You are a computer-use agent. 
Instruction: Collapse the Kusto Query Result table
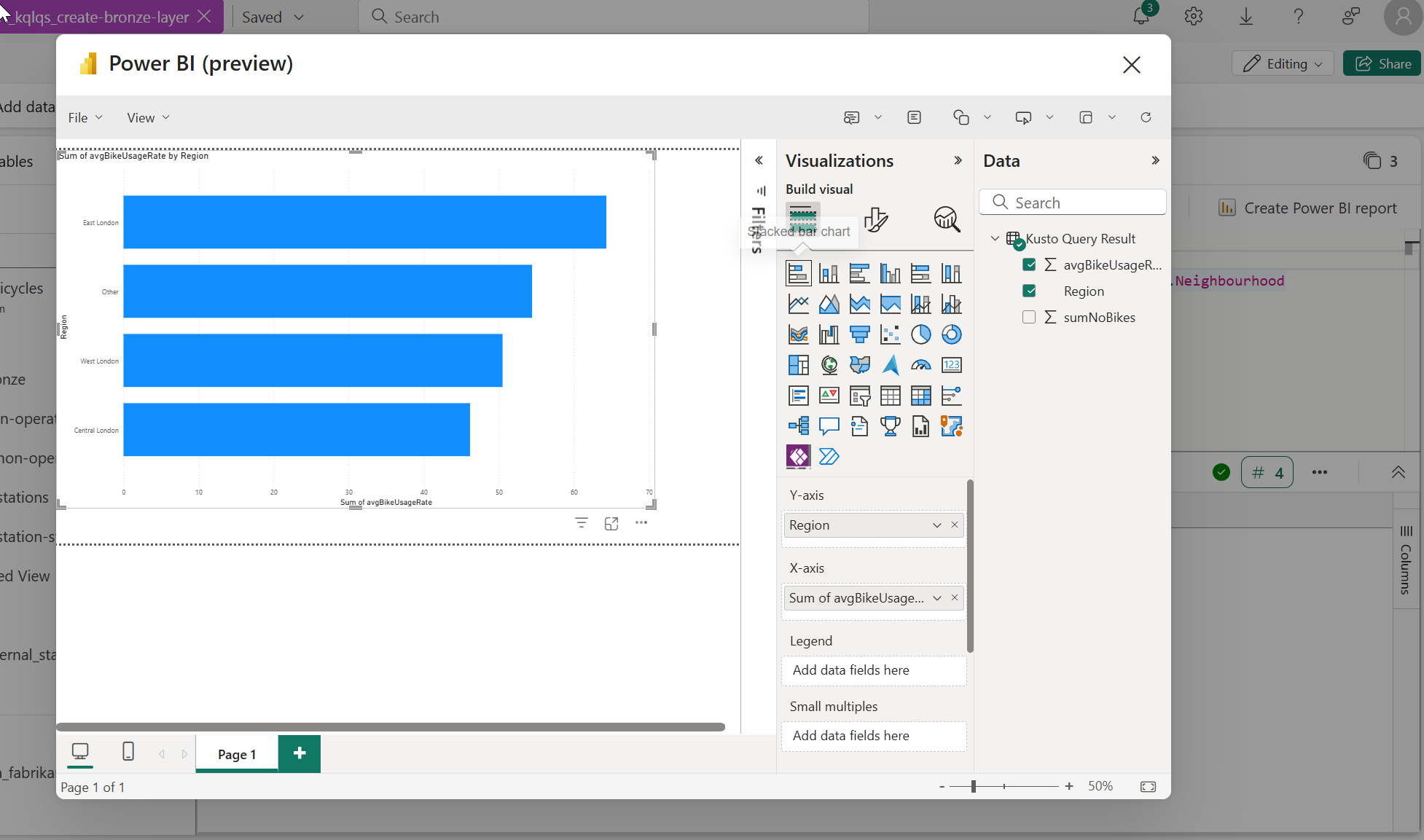995,238
